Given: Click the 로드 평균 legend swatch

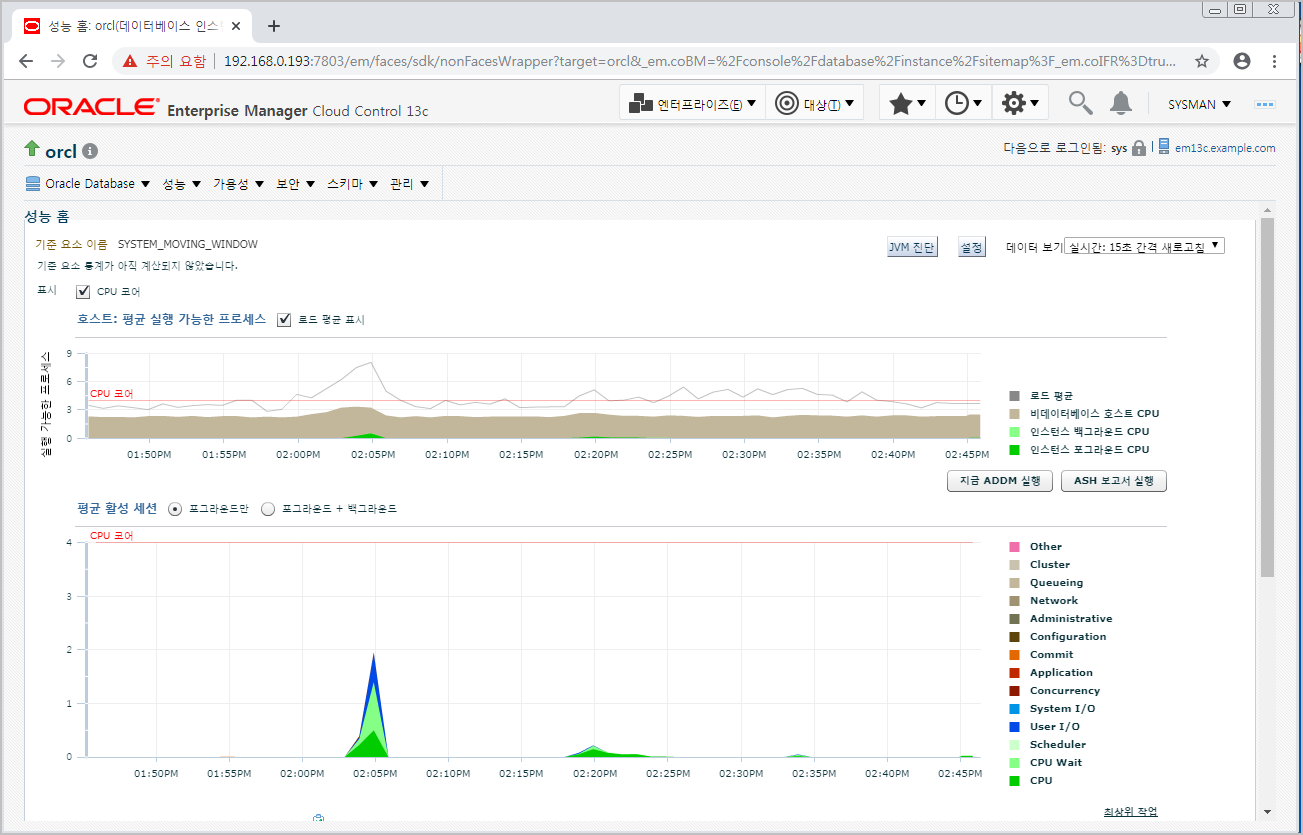Looking at the screenshot, I should 1015,396.
